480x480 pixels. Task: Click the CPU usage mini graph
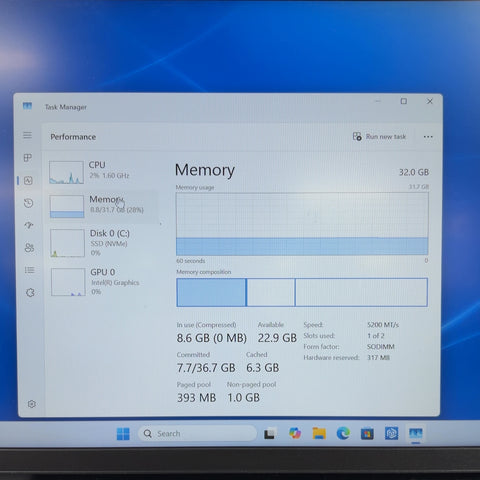[x=66, y=172]
